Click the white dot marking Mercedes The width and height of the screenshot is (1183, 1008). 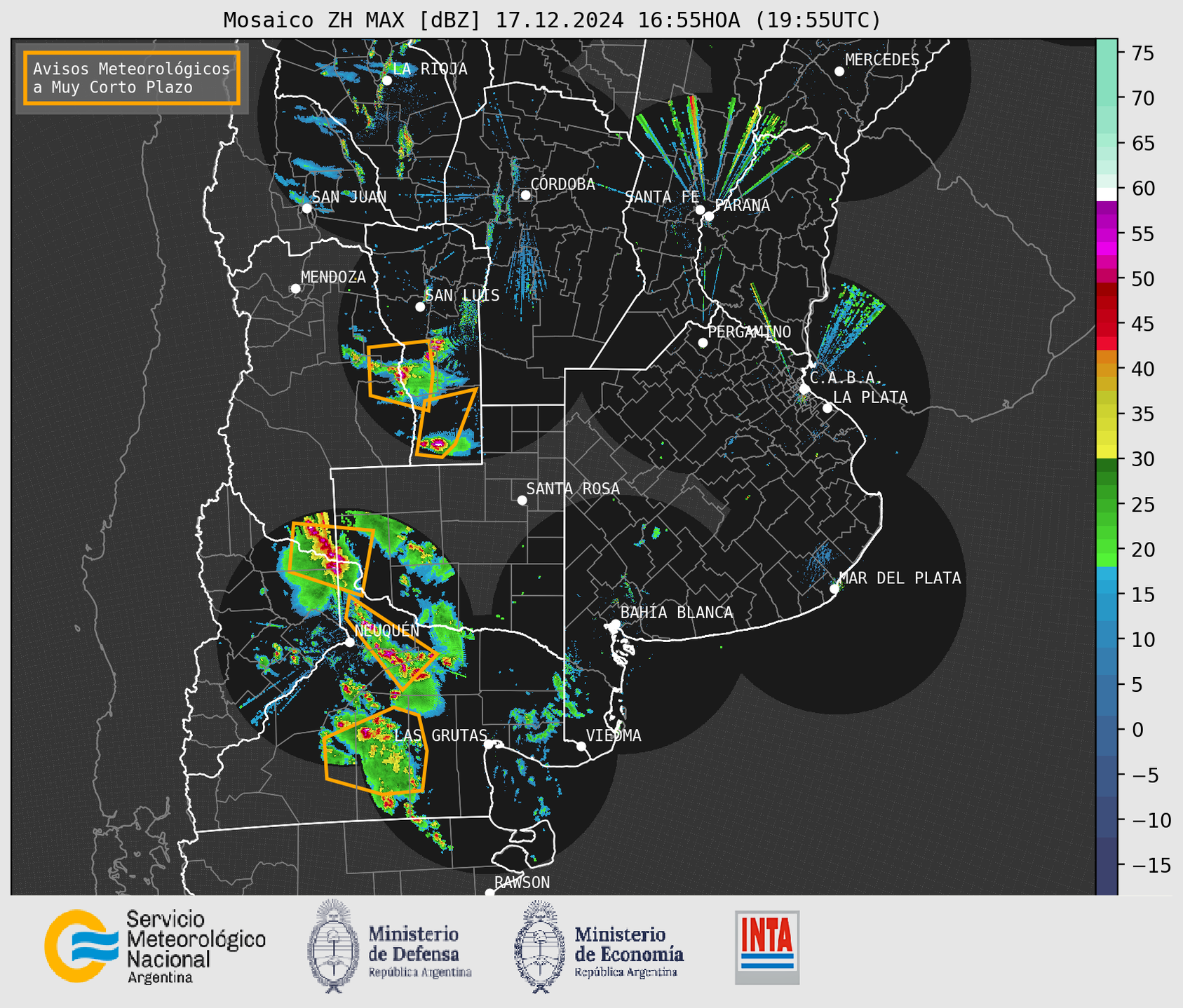point(839,71)
